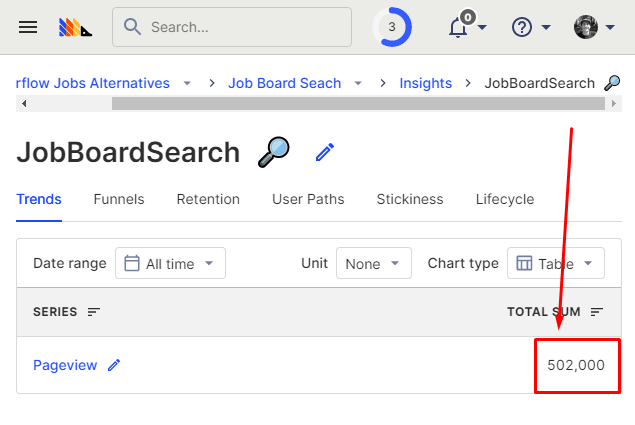This screenshot has width=635, height=425.
Task: Click the pencil icon beside JobBoardSearch title
Action: coord(324,152)
